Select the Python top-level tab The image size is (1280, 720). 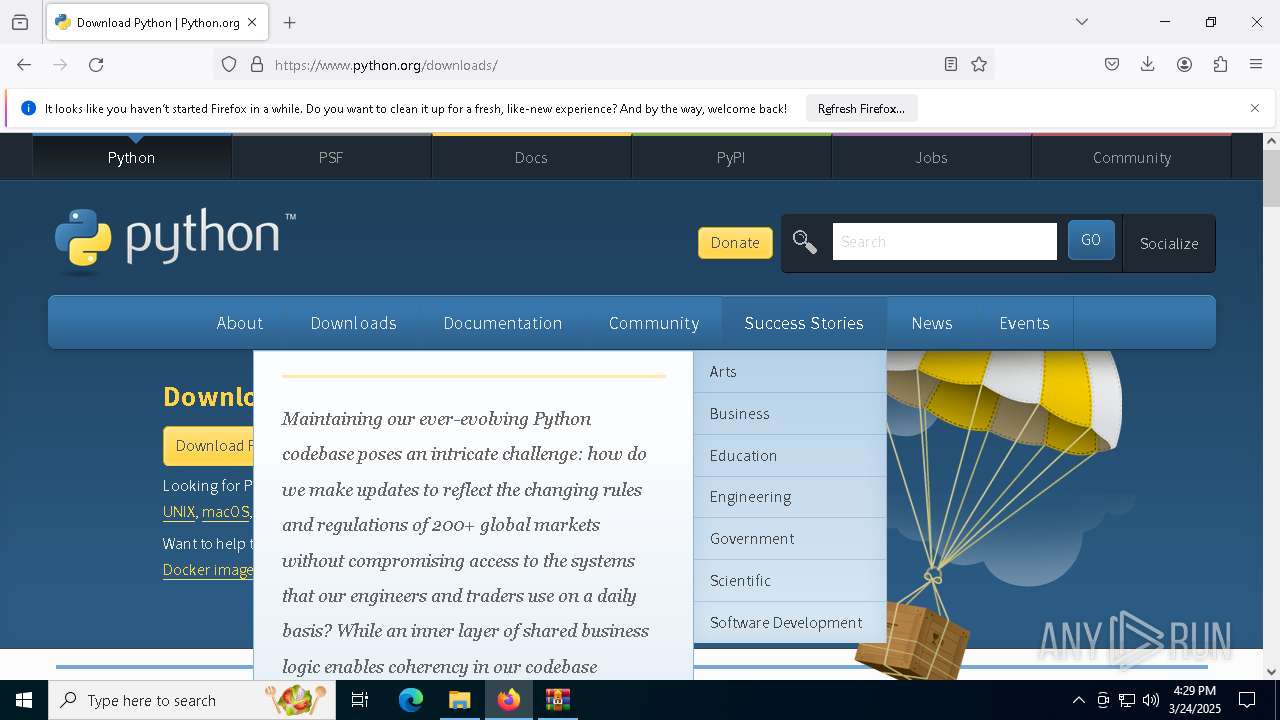[x=132, y=157]
